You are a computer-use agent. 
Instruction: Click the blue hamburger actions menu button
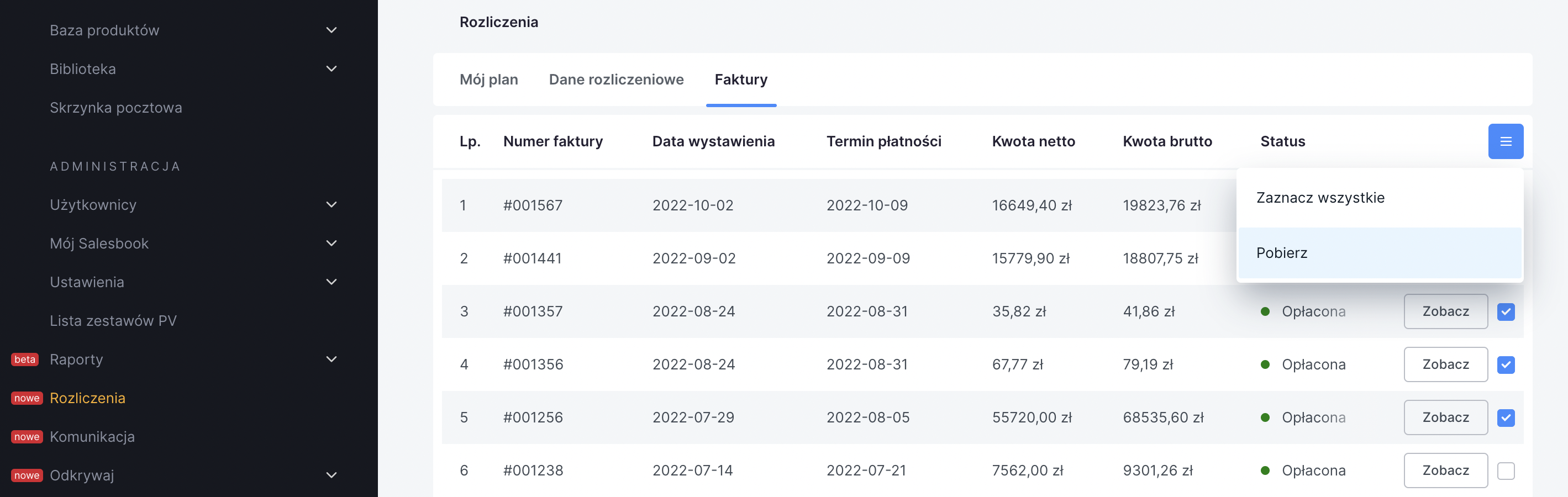pyautogui.click(x=1506, y=142)
